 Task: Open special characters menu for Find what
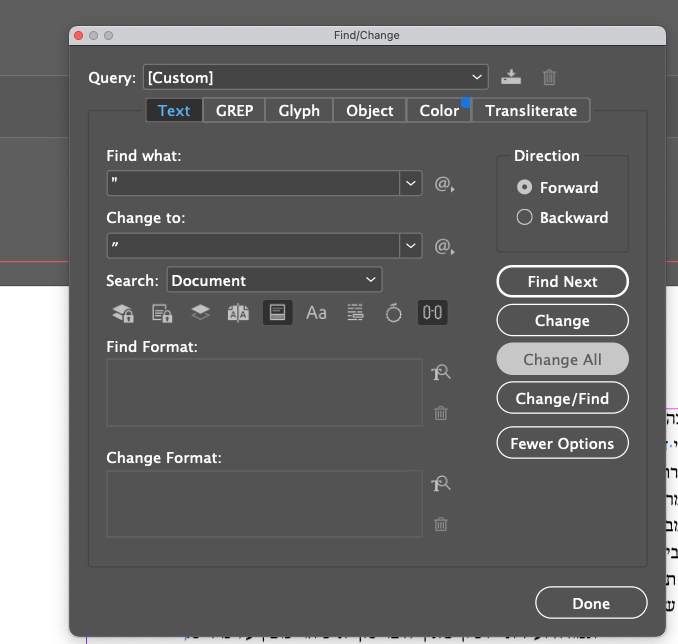(444, 184)
